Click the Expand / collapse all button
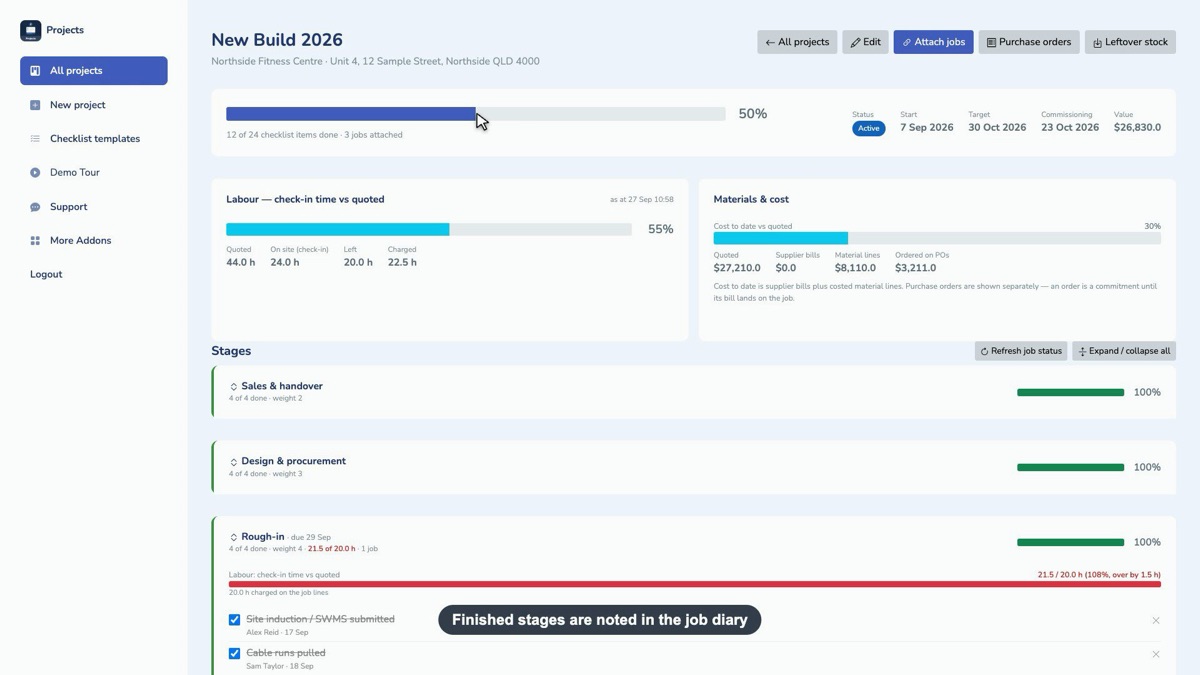Image resolution: width=1200 pixels, height=675 pixels. [x=1124, y=351]
